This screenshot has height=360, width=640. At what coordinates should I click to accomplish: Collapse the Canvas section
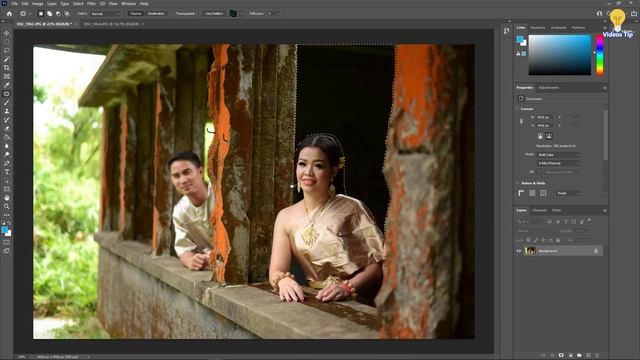518,109
